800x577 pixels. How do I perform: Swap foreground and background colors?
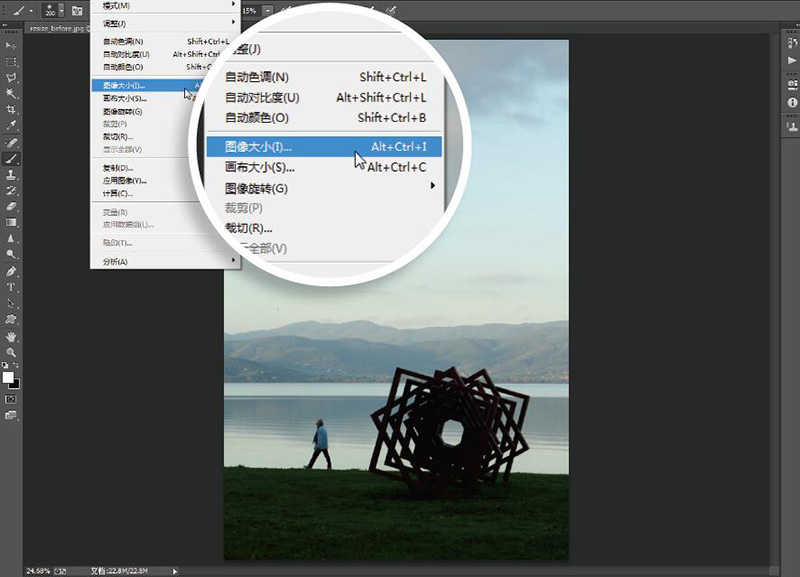18,366
